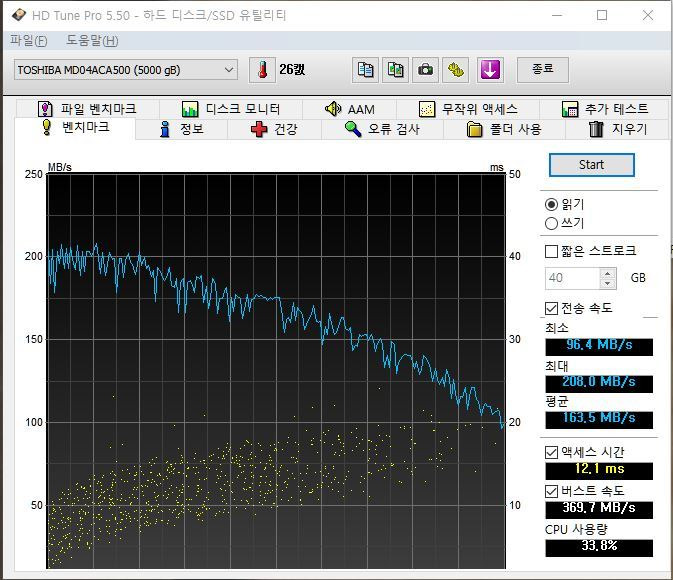Switch to the 파일 벤치마크 tab

tap(87, 109)
